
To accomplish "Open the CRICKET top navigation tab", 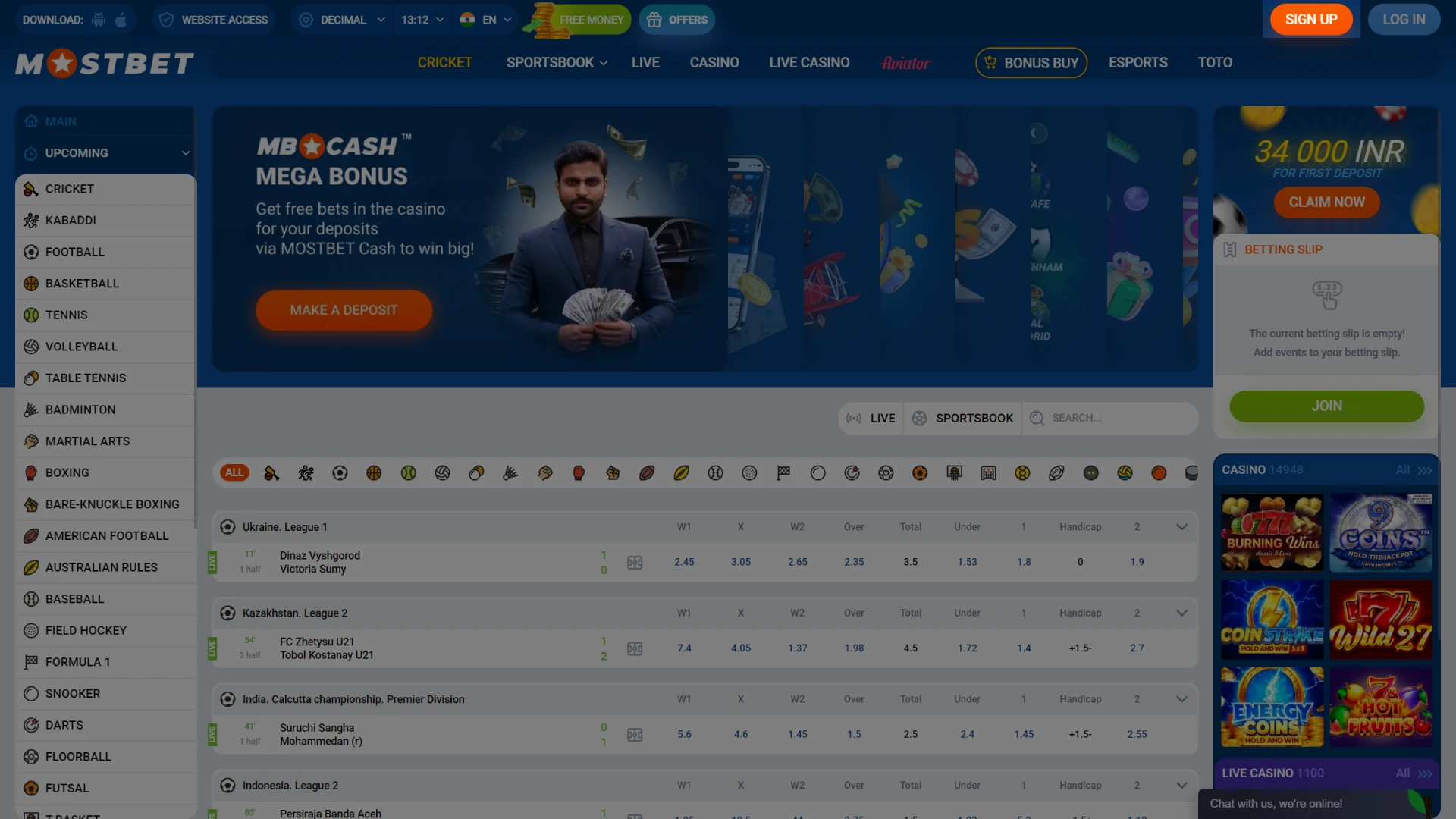I will [444, 63].
